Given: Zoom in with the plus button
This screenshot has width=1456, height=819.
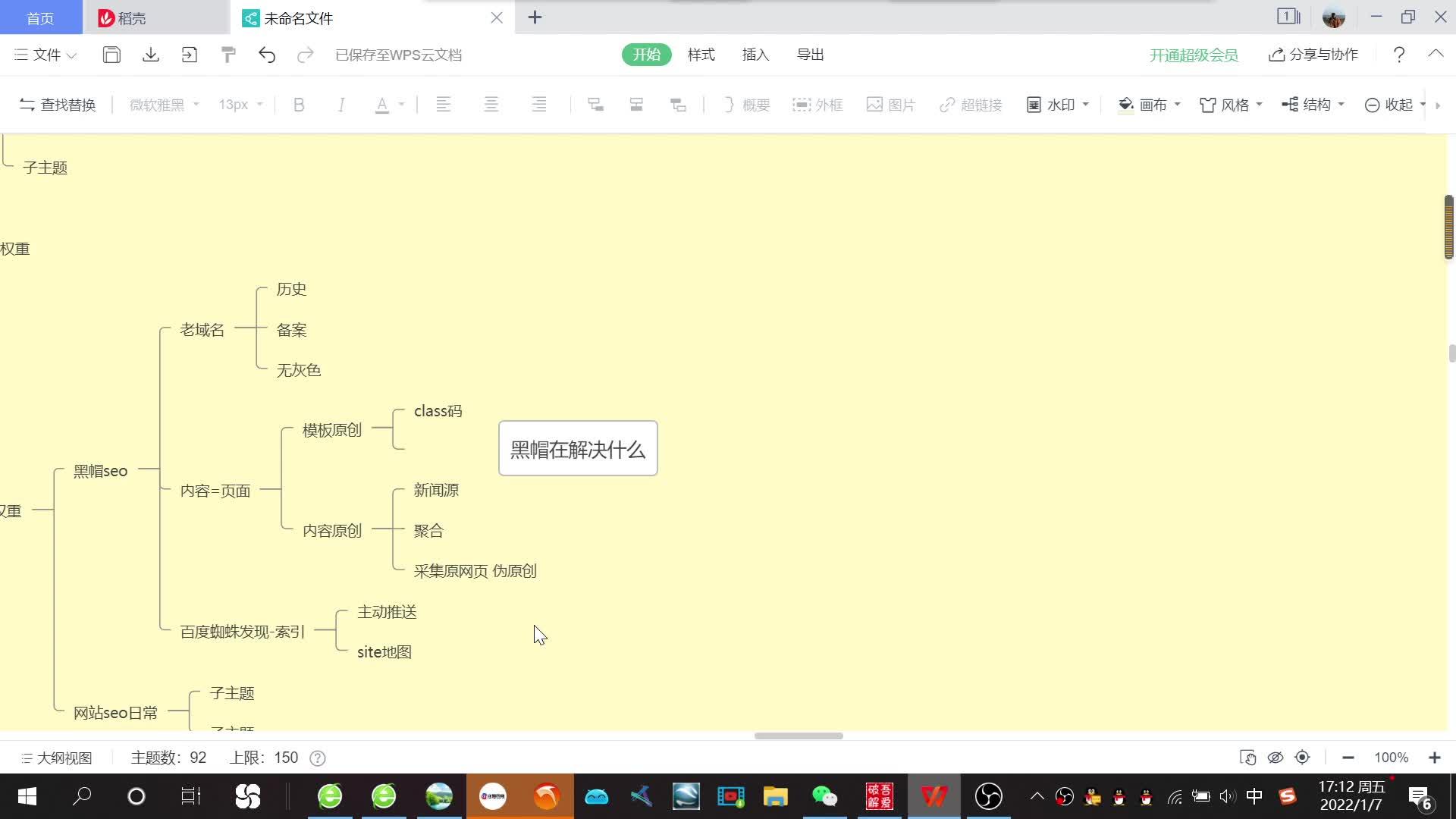Looking at the screenshot, I should pos(1434,758).
